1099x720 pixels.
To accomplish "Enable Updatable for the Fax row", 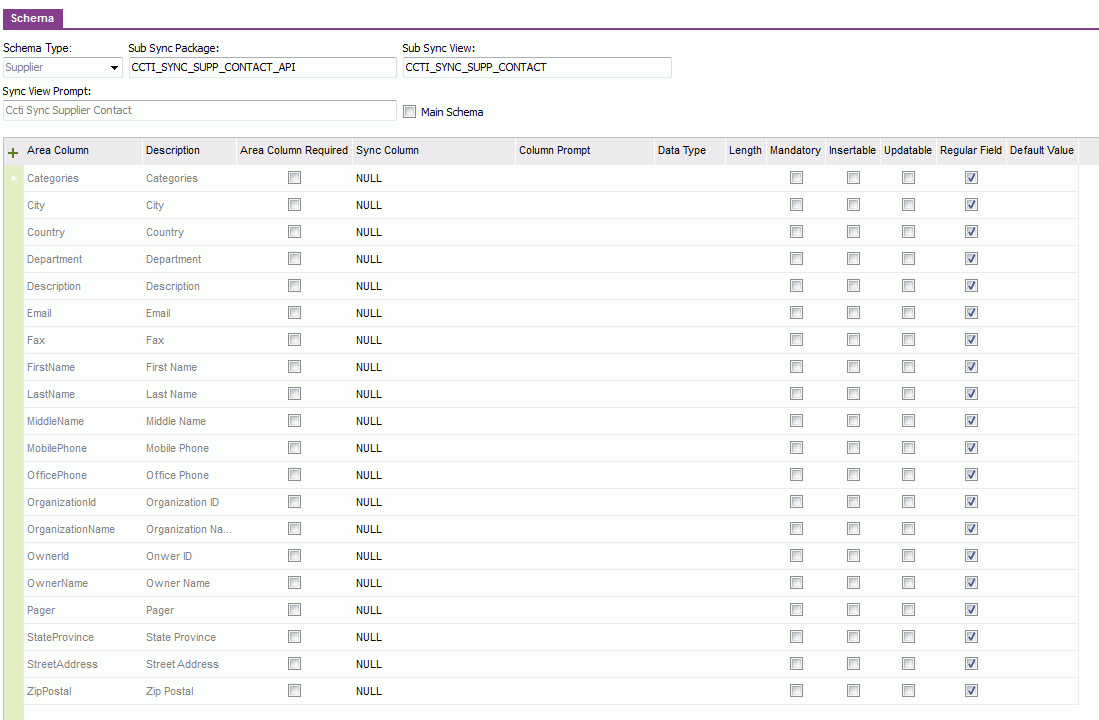I will (x=908, y=339).
